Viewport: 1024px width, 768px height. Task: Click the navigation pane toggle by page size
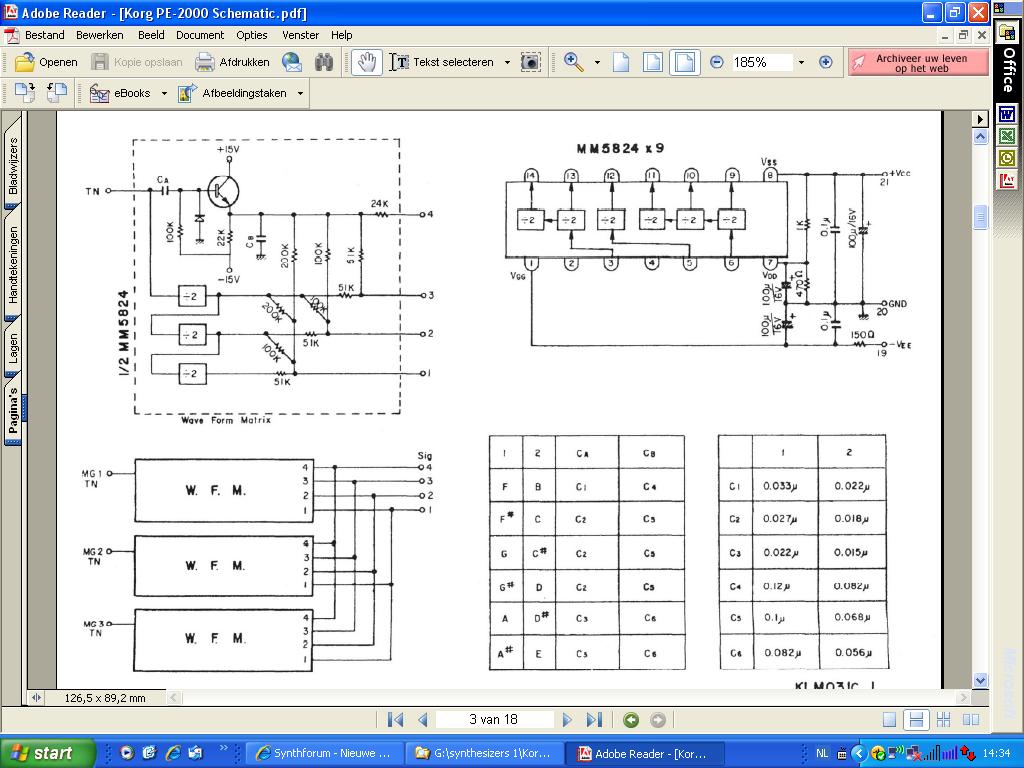(37, 697)
